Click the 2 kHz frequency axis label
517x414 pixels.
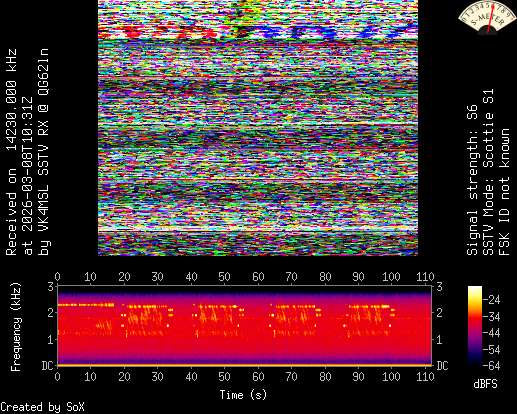pos(50,313)
